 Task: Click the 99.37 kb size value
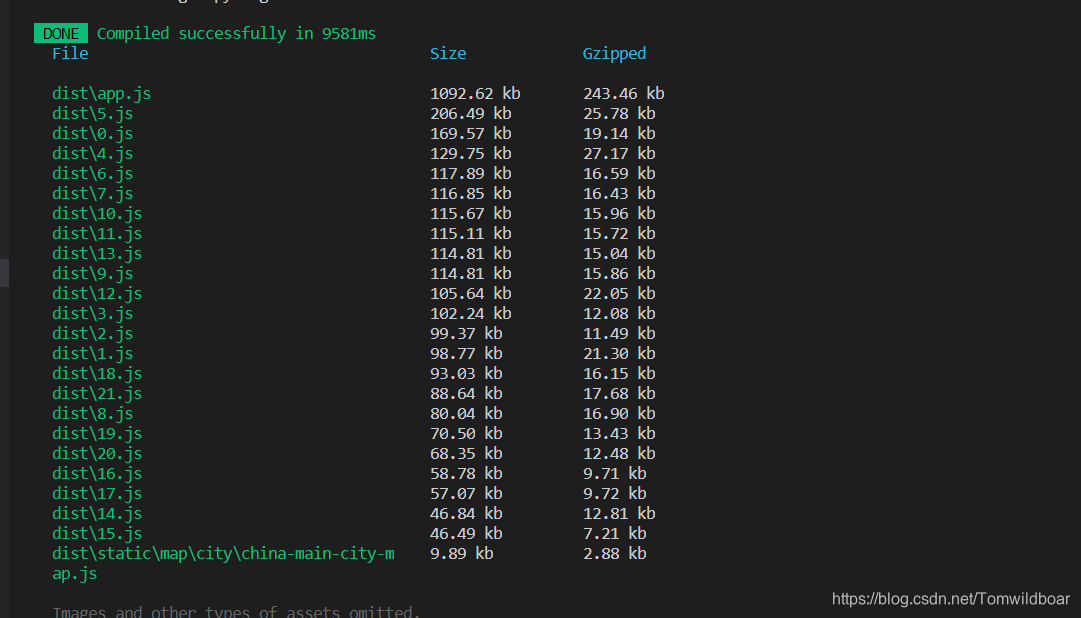tap(466, 333)
